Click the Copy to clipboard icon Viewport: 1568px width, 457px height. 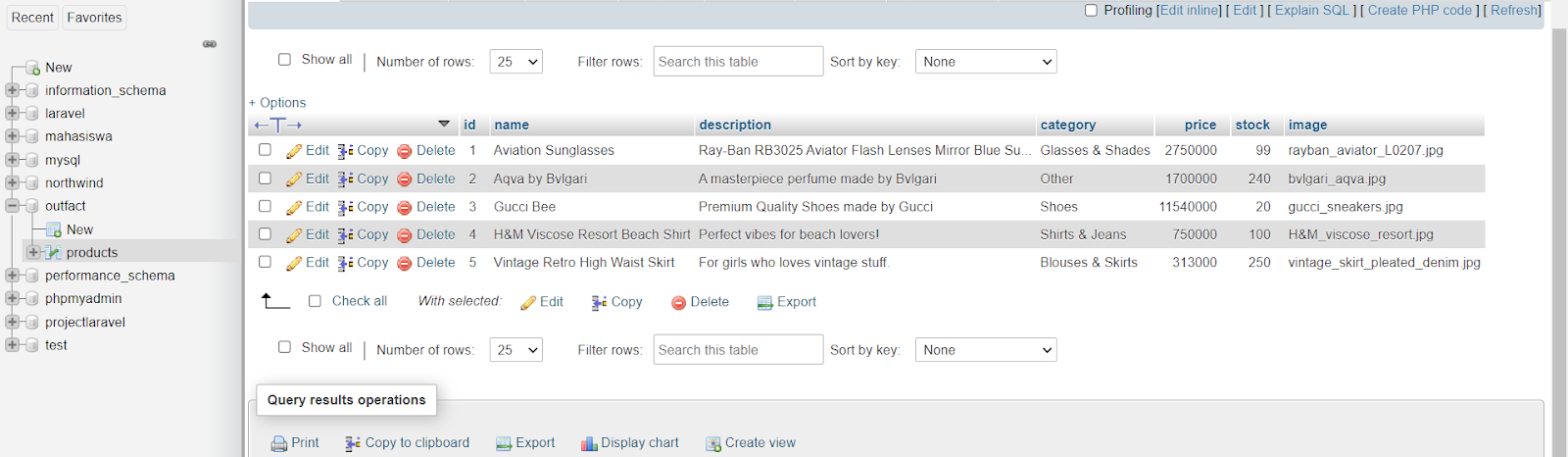(353, 443)
